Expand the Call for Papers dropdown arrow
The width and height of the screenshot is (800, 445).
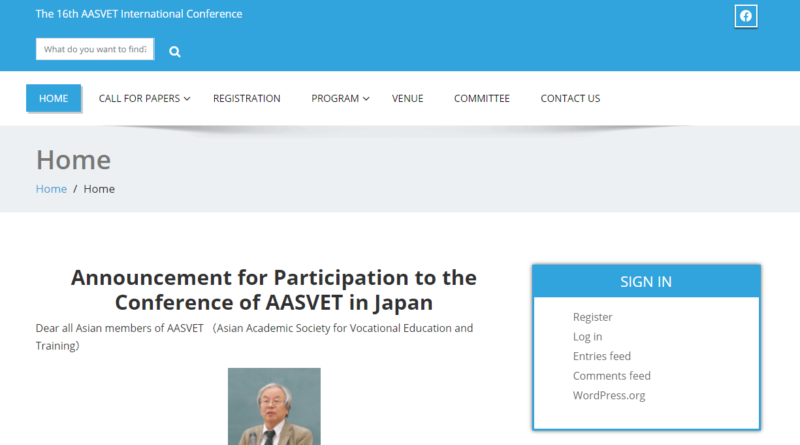187,99
